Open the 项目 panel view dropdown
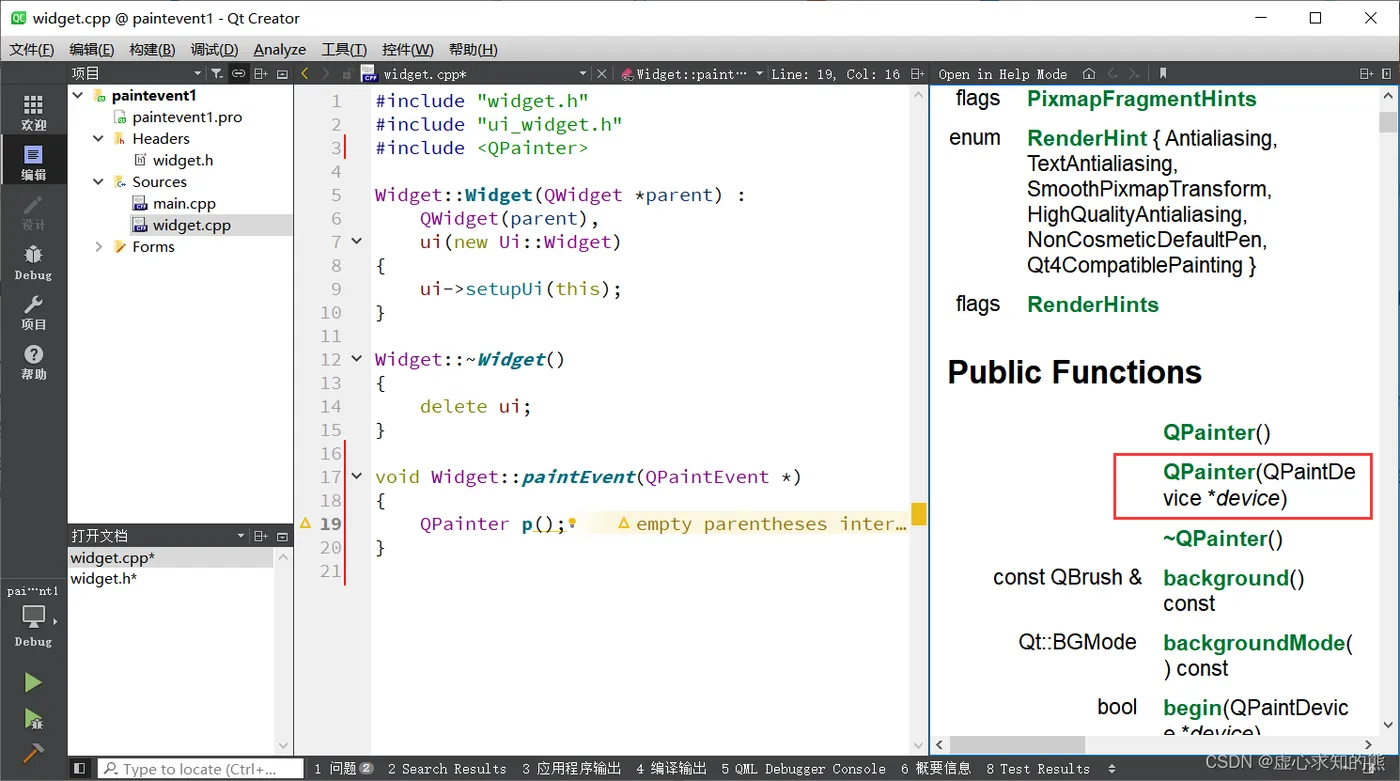The image size is (1400, 781). (197, 74)
